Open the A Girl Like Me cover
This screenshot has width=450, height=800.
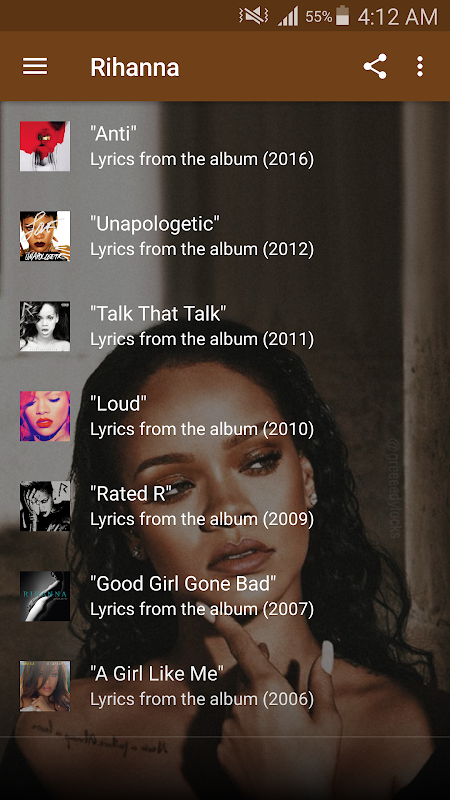[45, 686]
